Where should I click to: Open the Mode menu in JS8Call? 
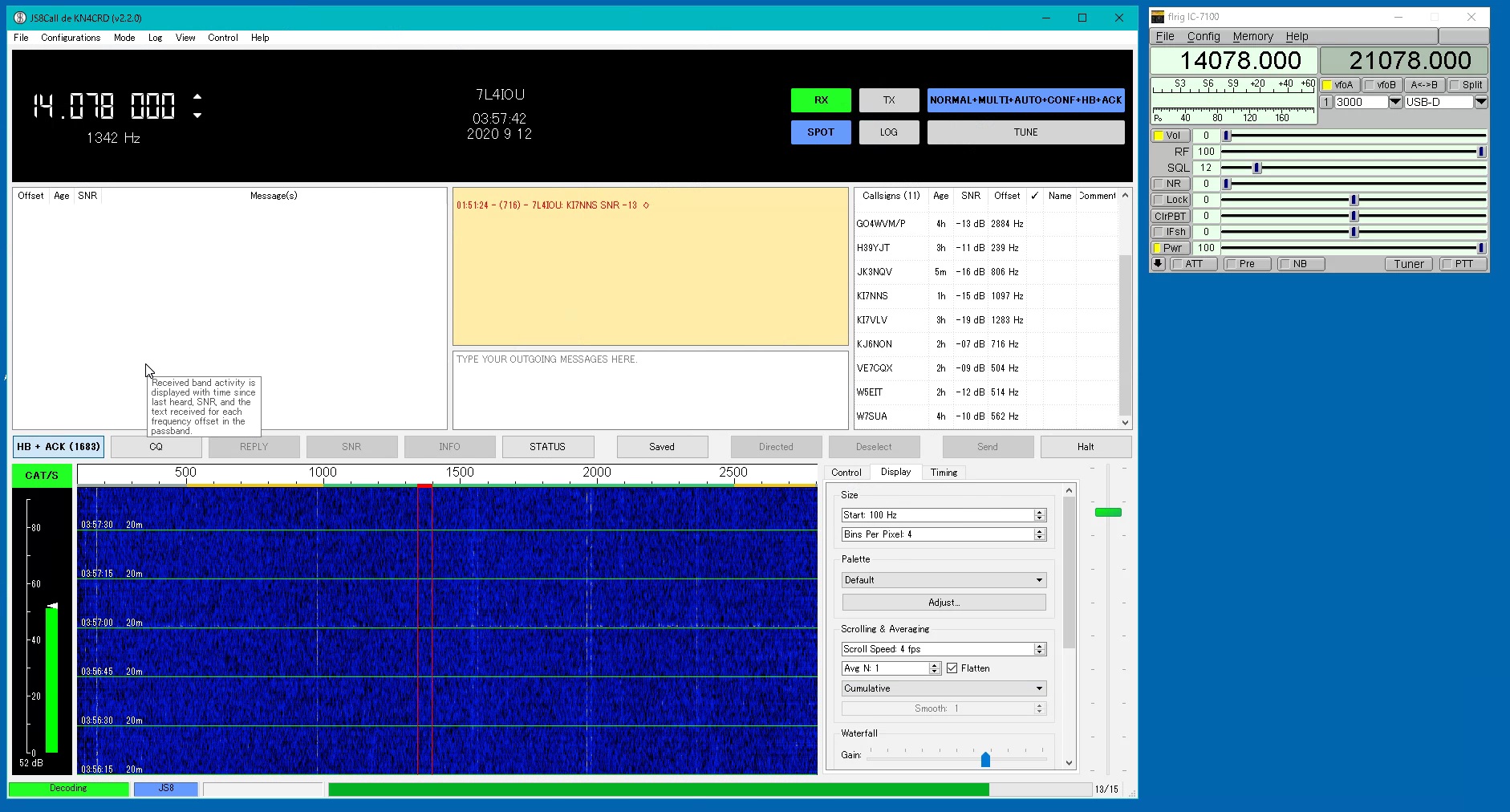[124, 38]
